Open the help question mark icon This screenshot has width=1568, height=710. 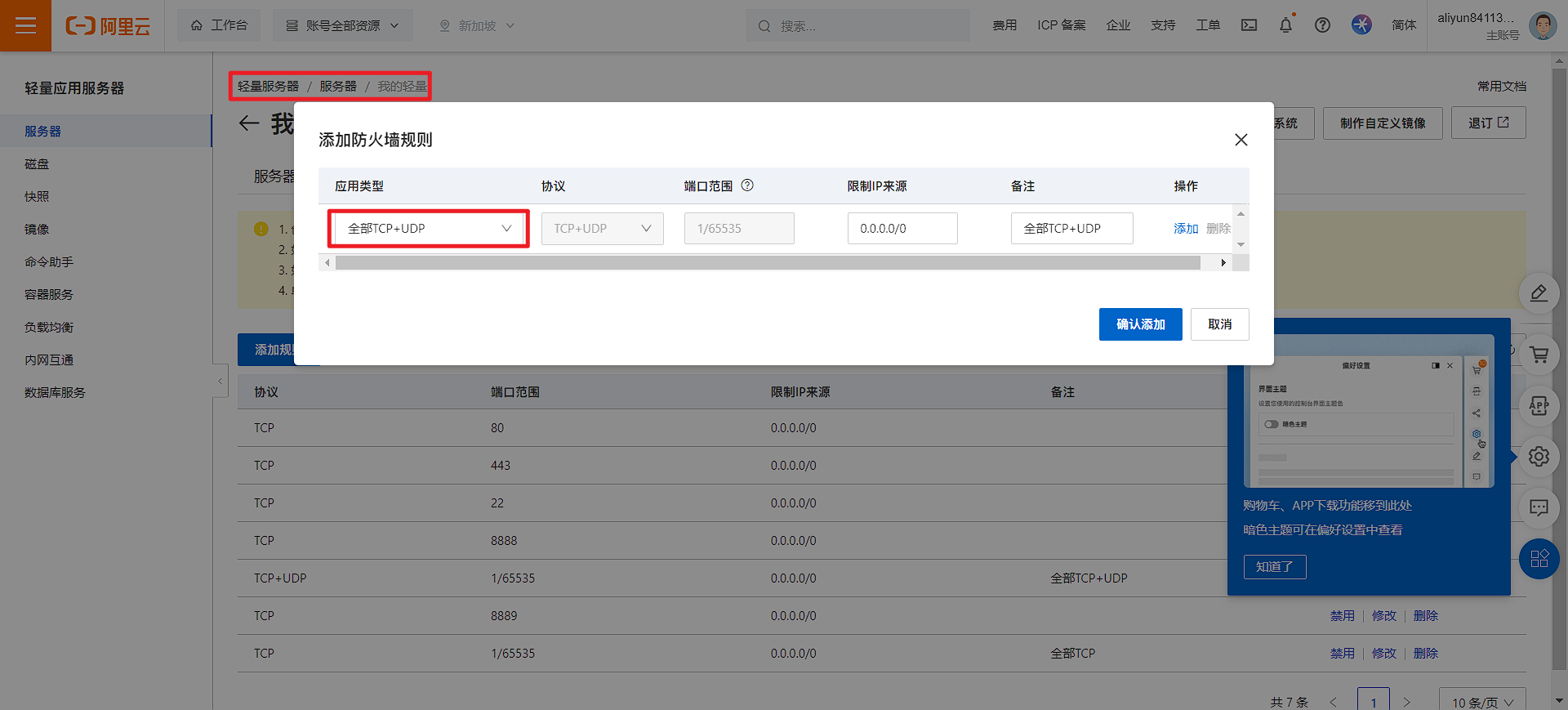[x=1322, y=25]
